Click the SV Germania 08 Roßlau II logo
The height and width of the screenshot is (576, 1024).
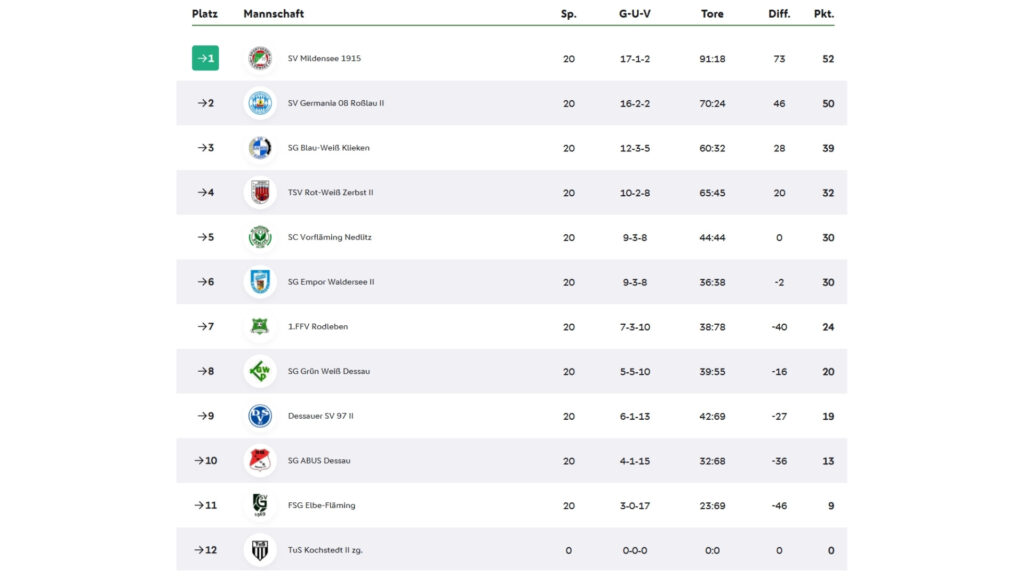coord(260,103)
